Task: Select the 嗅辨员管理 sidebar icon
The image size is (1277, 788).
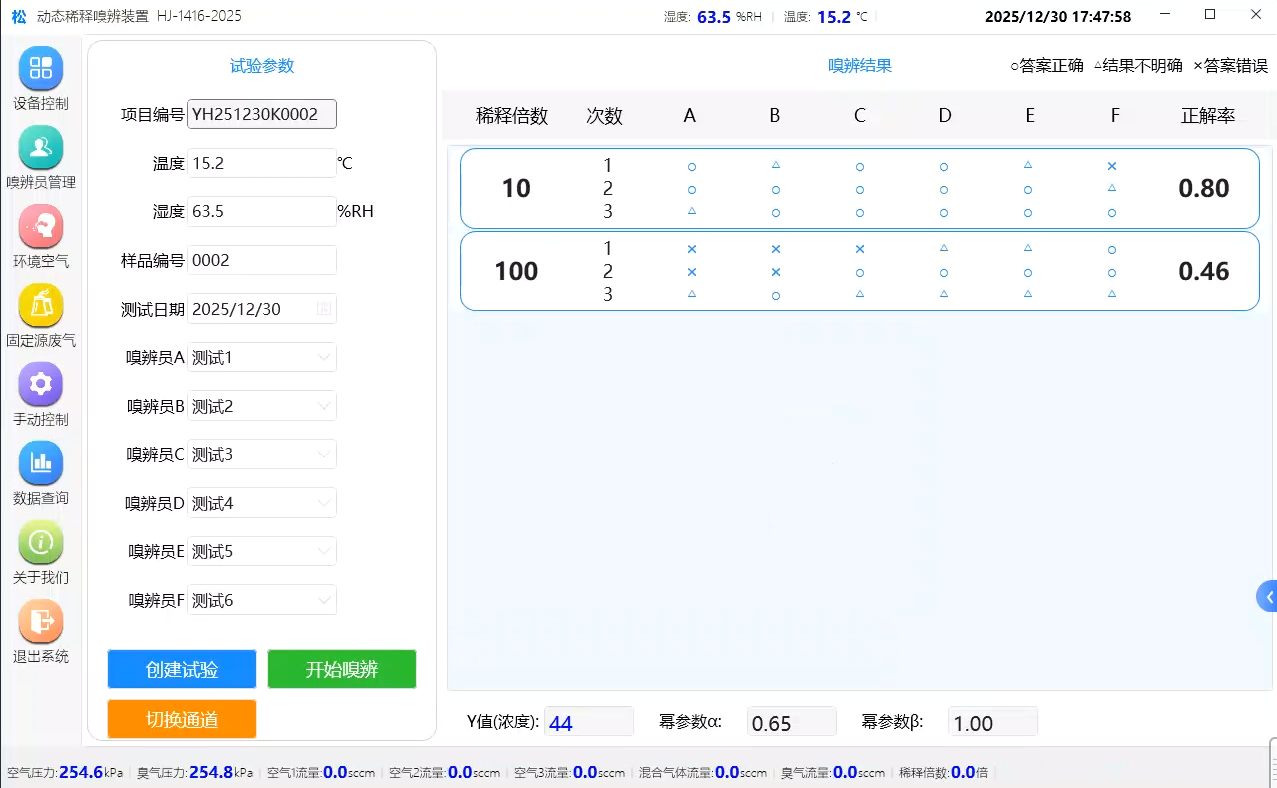Action: [40, 148]
